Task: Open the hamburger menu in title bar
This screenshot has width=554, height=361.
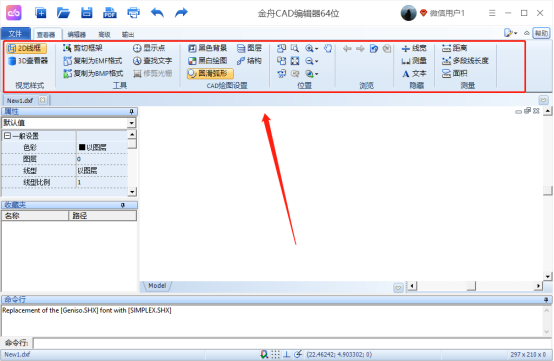Action: pyautogui.click(x=492, y=13)
